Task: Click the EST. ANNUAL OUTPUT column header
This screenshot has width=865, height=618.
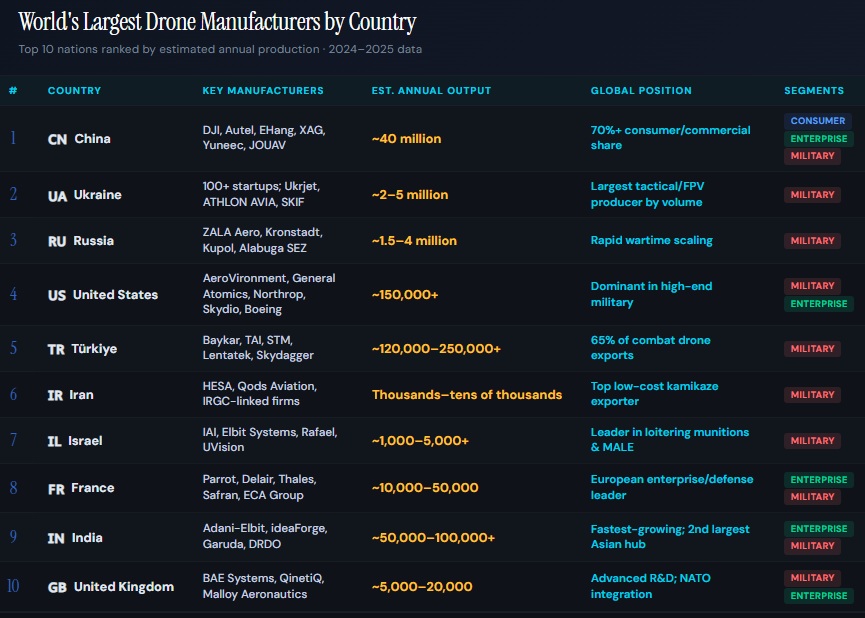Action: coord(431,91)
